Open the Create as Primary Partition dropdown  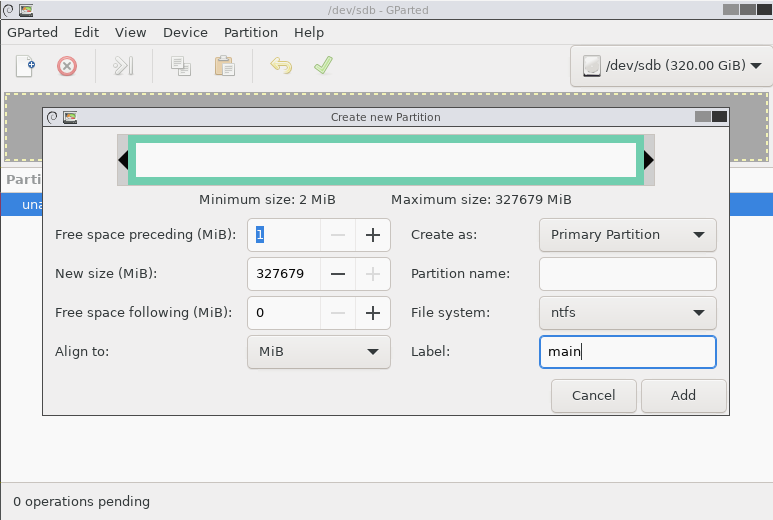[x=628, y=235]
